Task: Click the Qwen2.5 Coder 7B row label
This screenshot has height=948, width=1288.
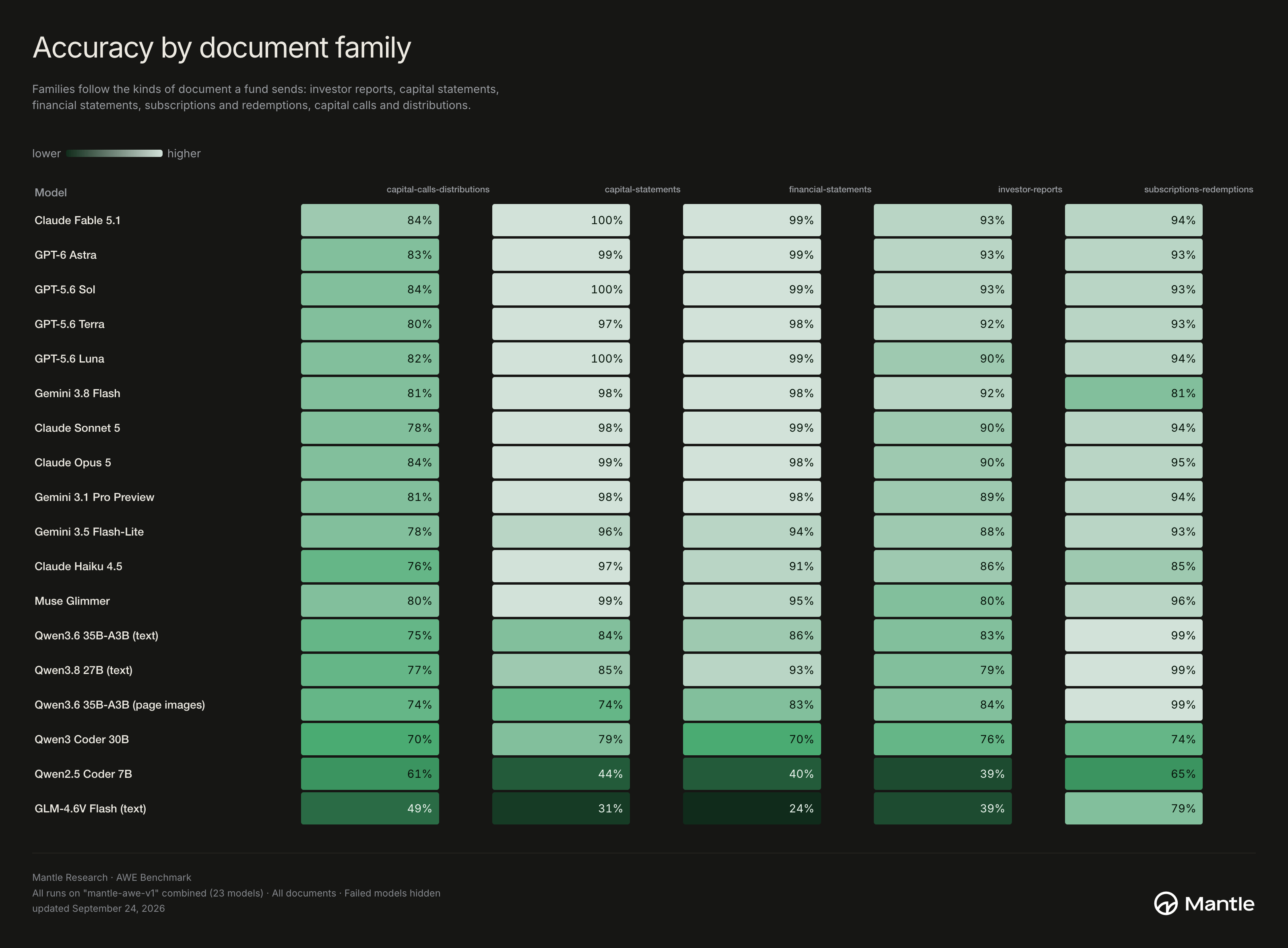Action: [83, 774]
